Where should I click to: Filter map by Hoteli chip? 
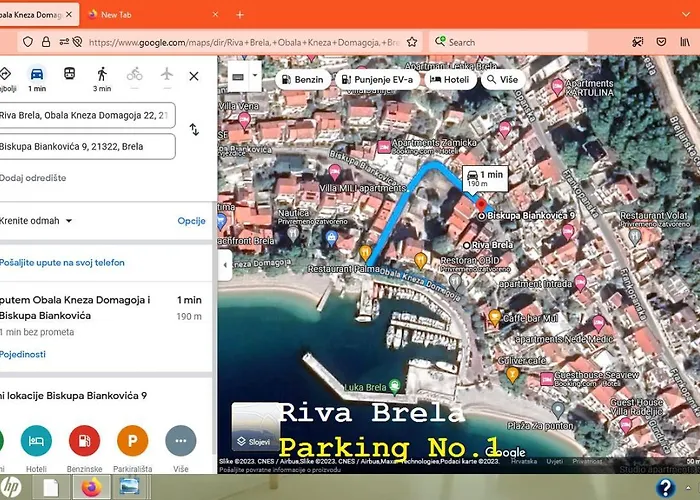(450, 80)
